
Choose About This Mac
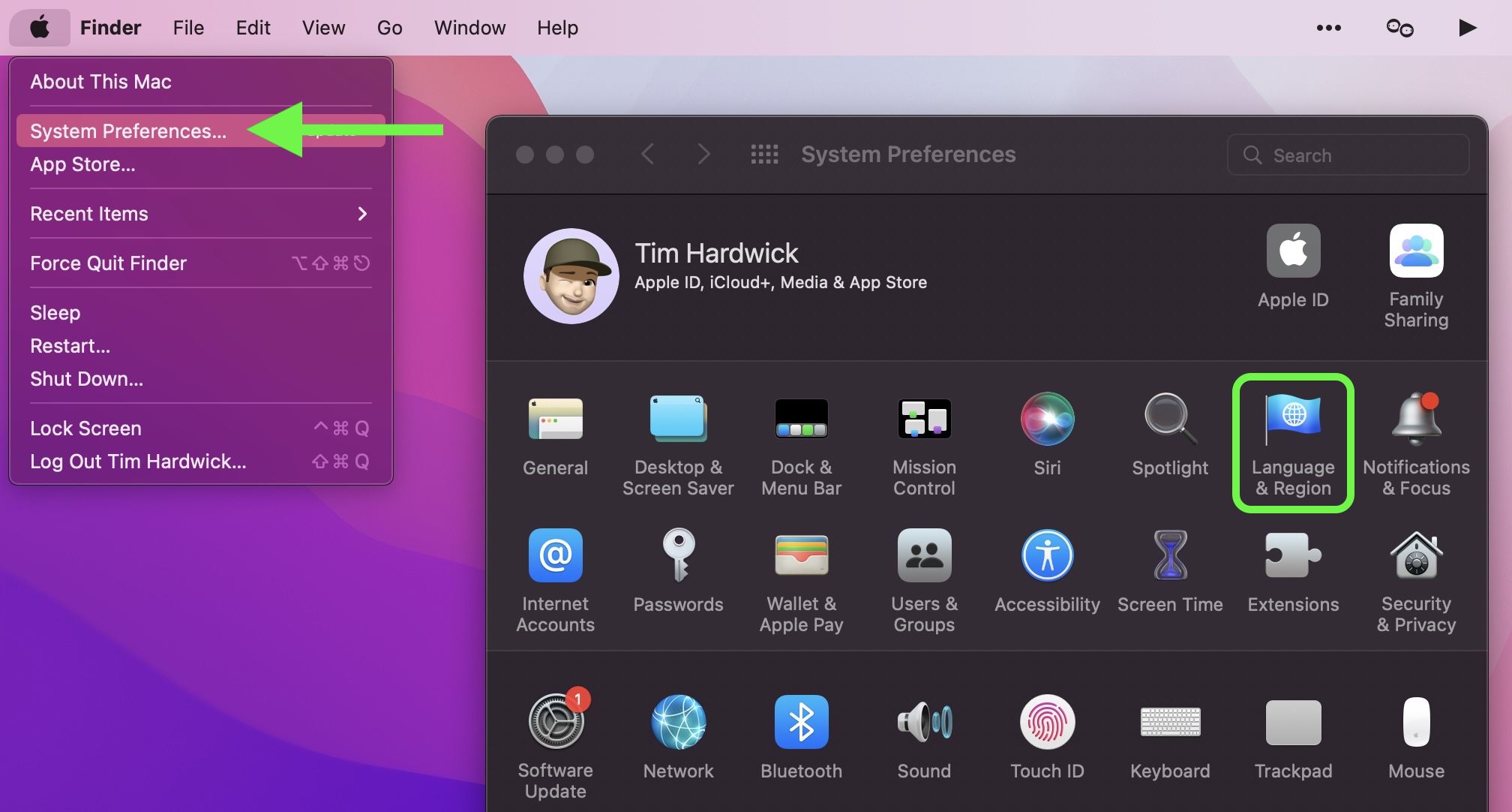click(x=201, y=82)
